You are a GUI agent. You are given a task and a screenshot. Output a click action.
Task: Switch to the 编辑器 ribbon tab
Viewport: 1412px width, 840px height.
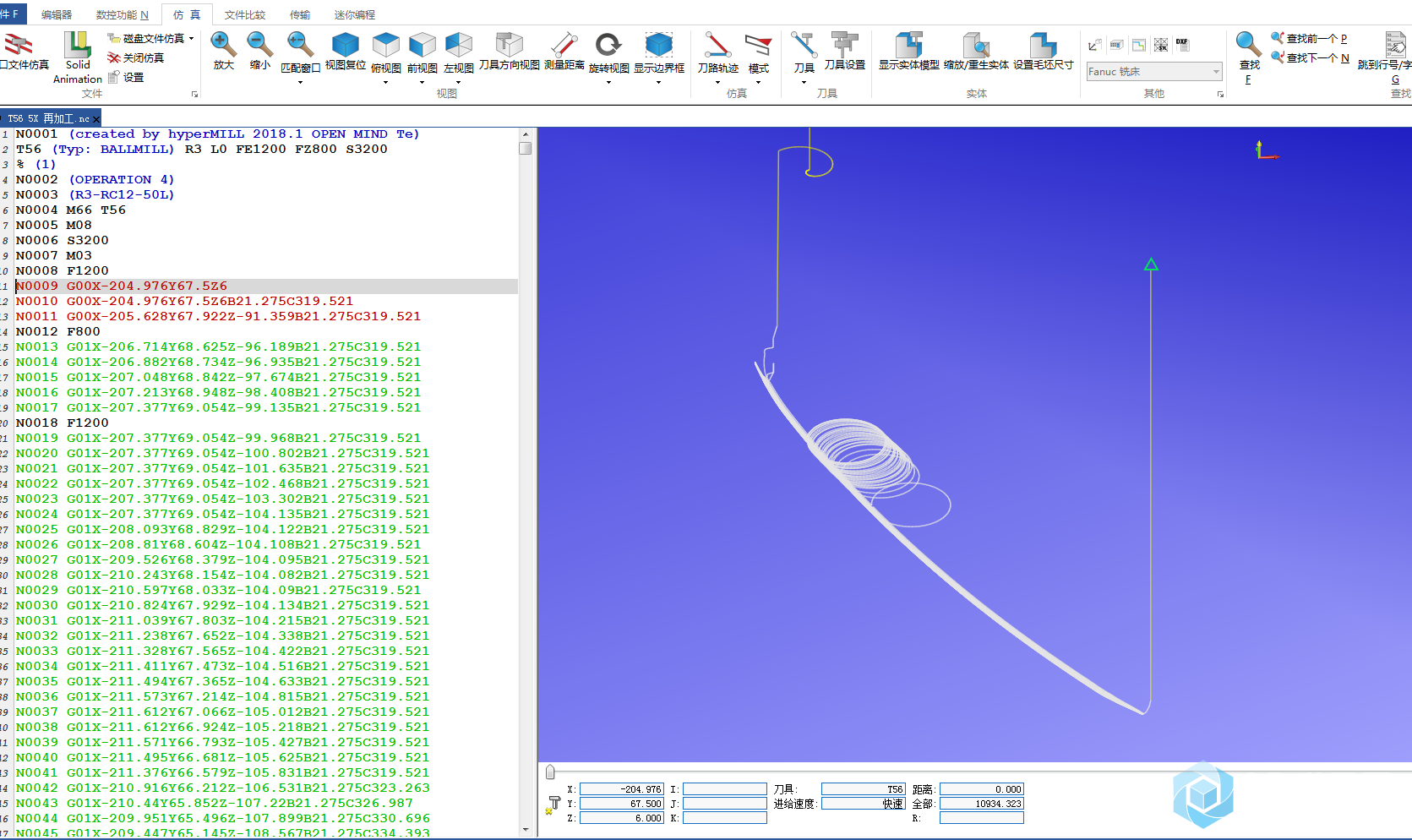(57, 15)
